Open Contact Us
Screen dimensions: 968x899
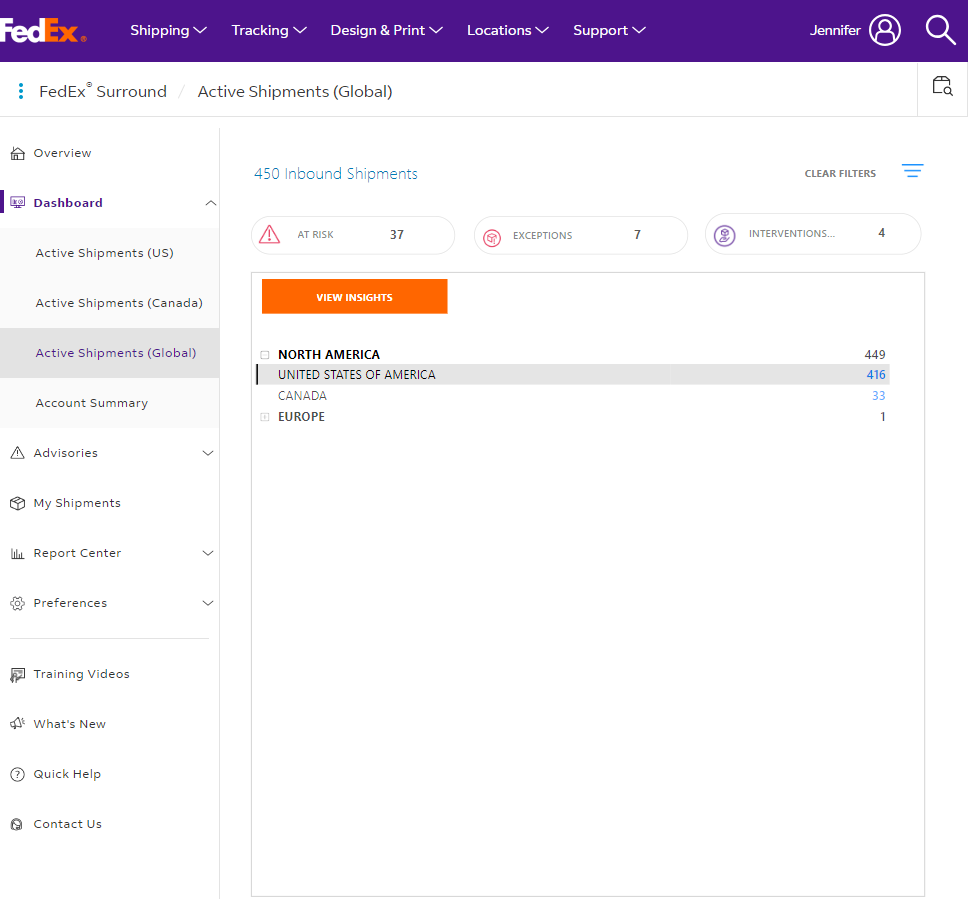coord(67,824)
